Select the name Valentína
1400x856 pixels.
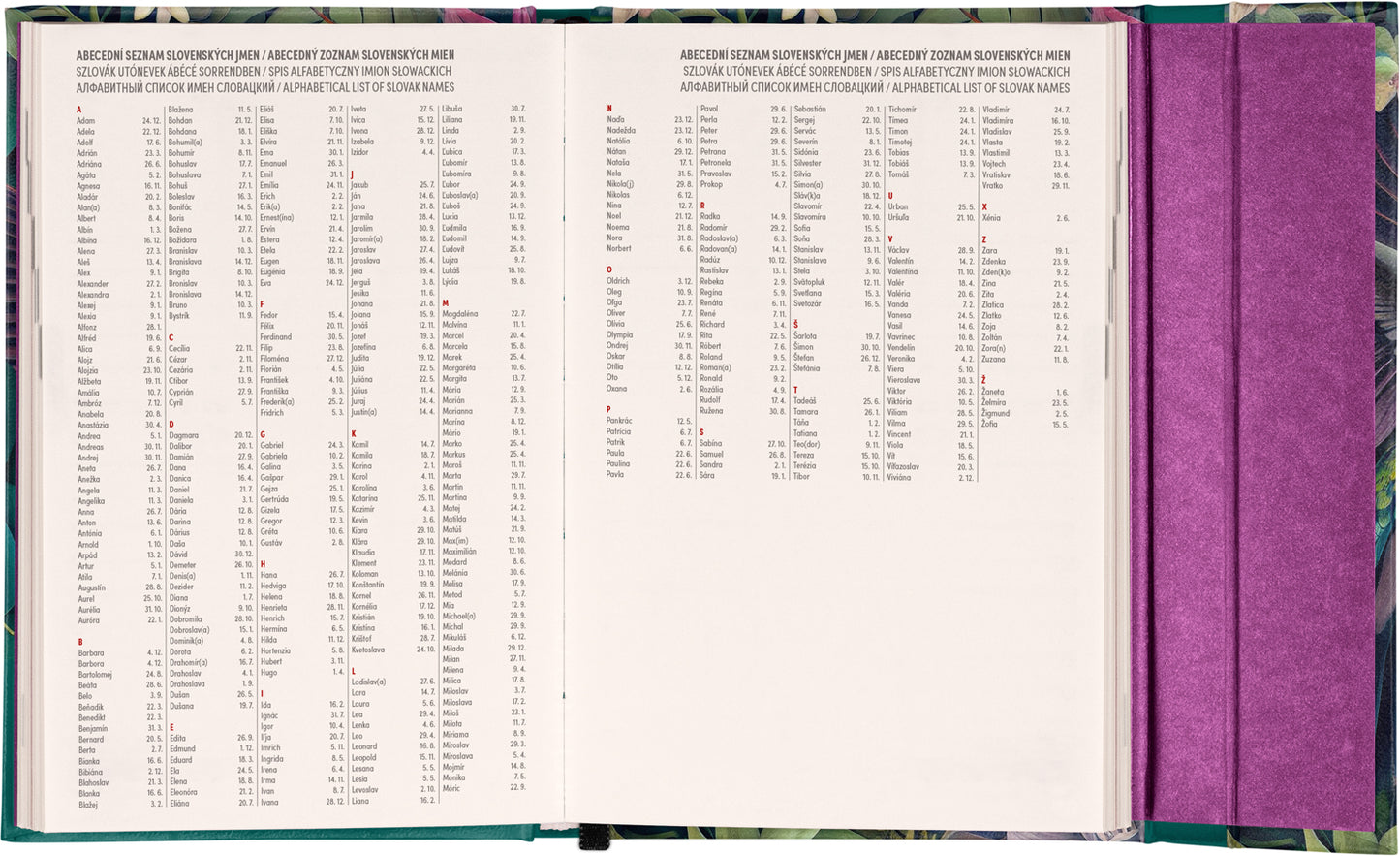(902, 271)
